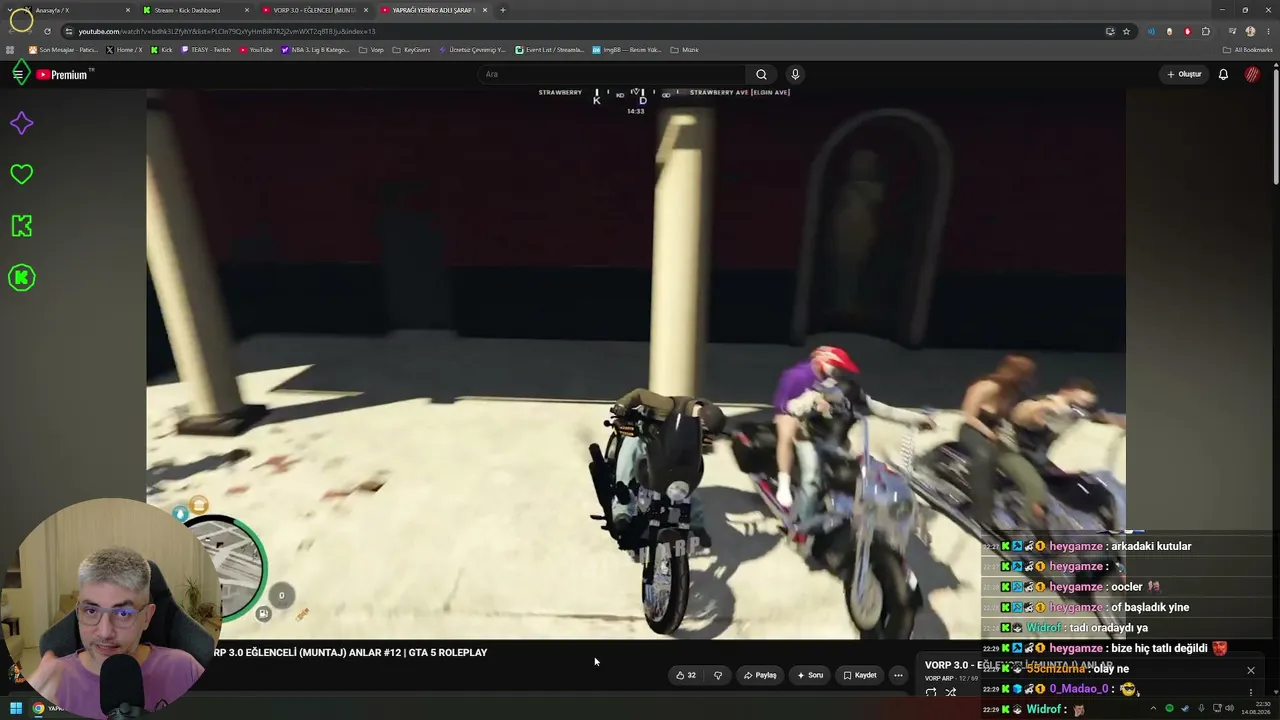Open the TEASY - Twitch bookmark
1280x720 pixels.
206,50
